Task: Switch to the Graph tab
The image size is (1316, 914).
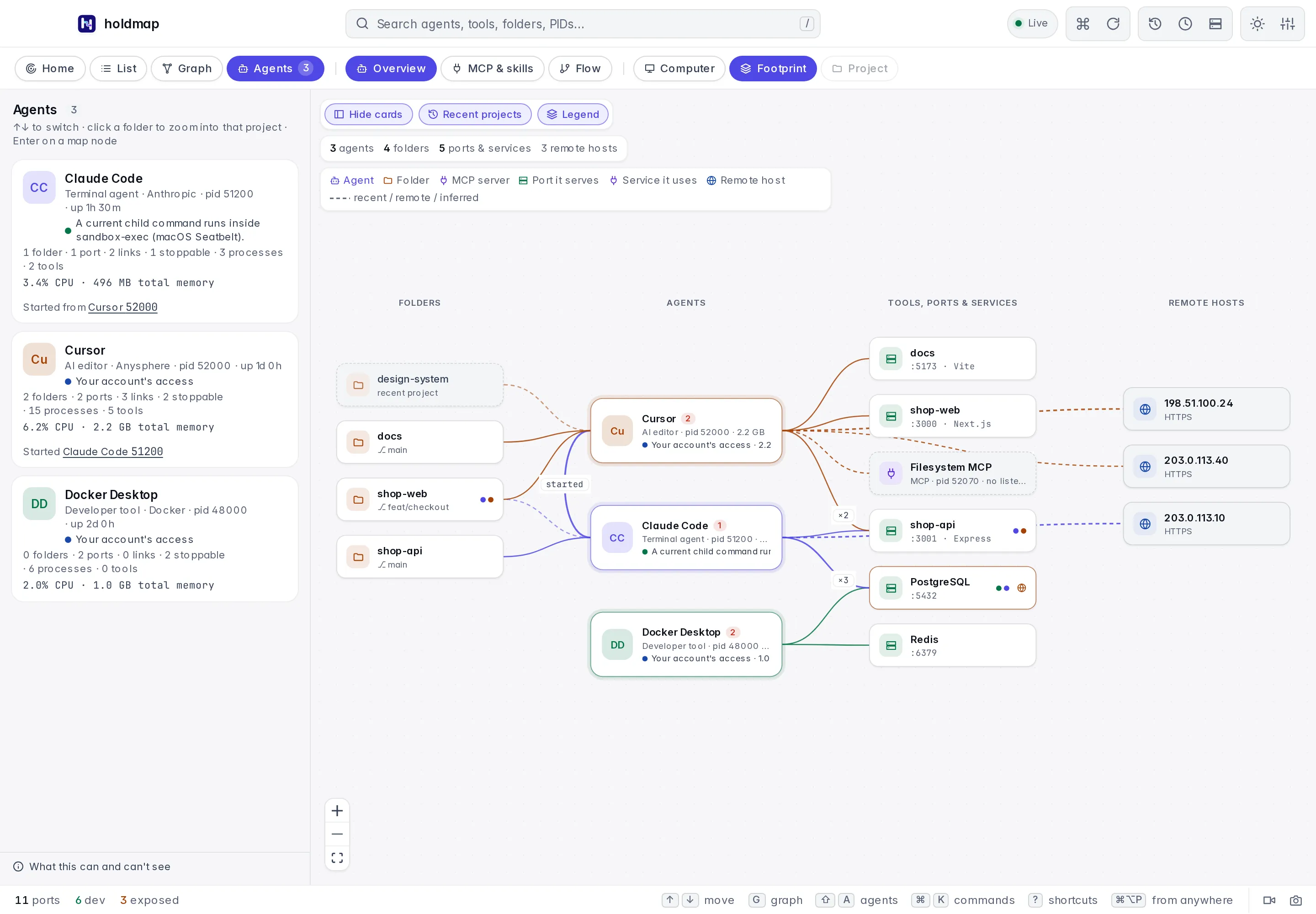Action: click(187, 68)
